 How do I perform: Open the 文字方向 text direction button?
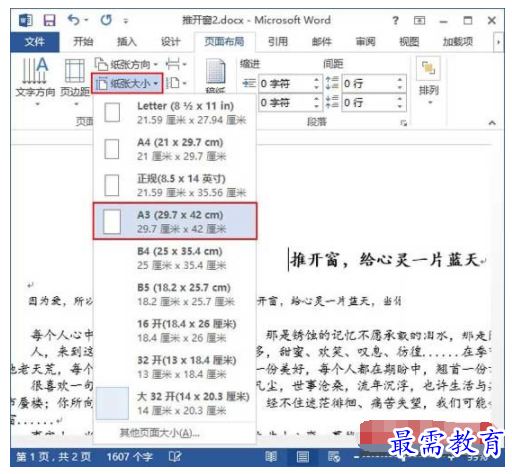point(35,82)
